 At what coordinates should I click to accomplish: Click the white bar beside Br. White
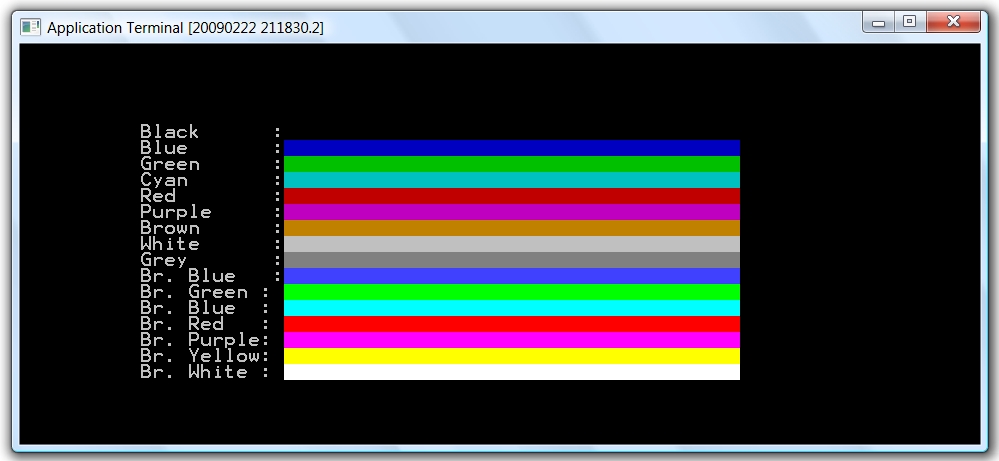[511, 372]
